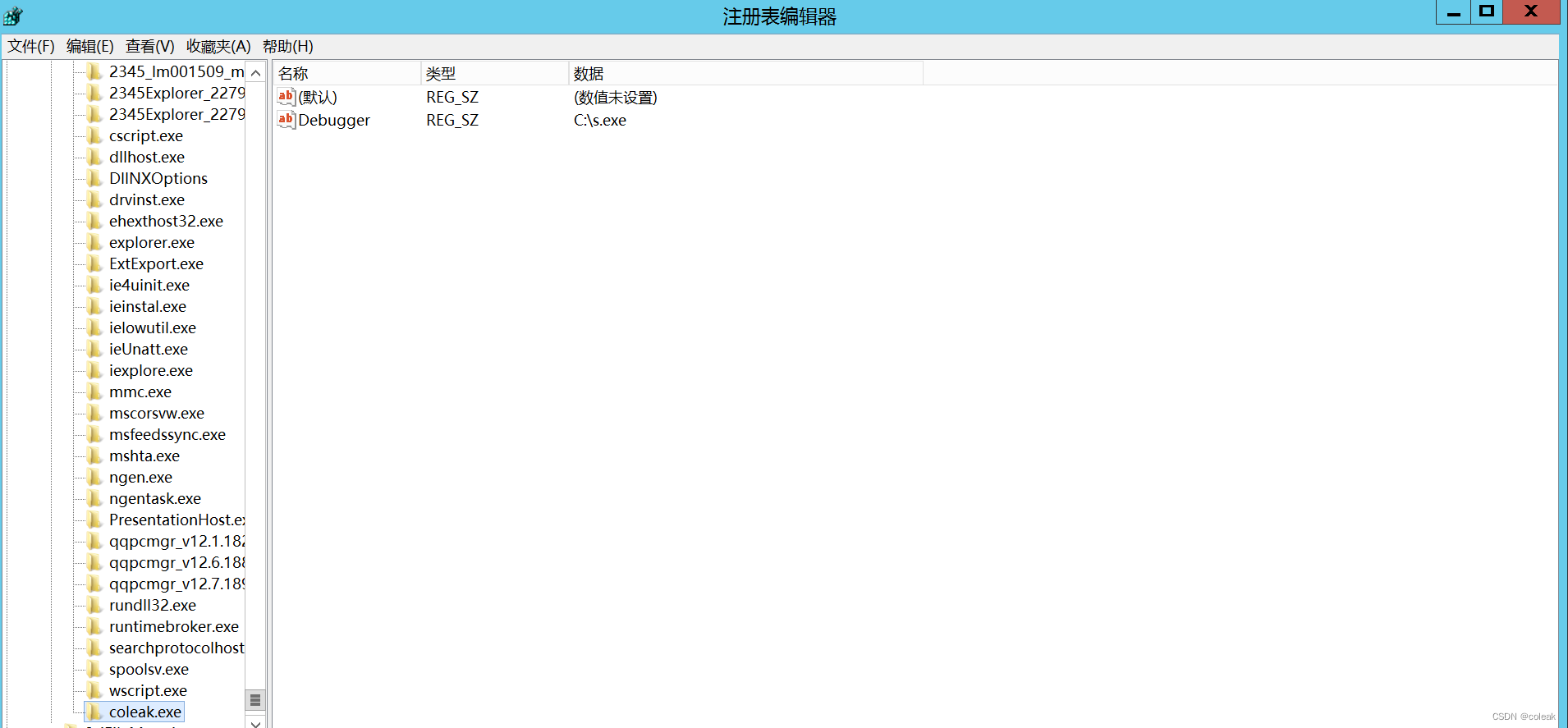
Task: Select the ehexthost32.exe key
Action: click(x=166, y=221)
